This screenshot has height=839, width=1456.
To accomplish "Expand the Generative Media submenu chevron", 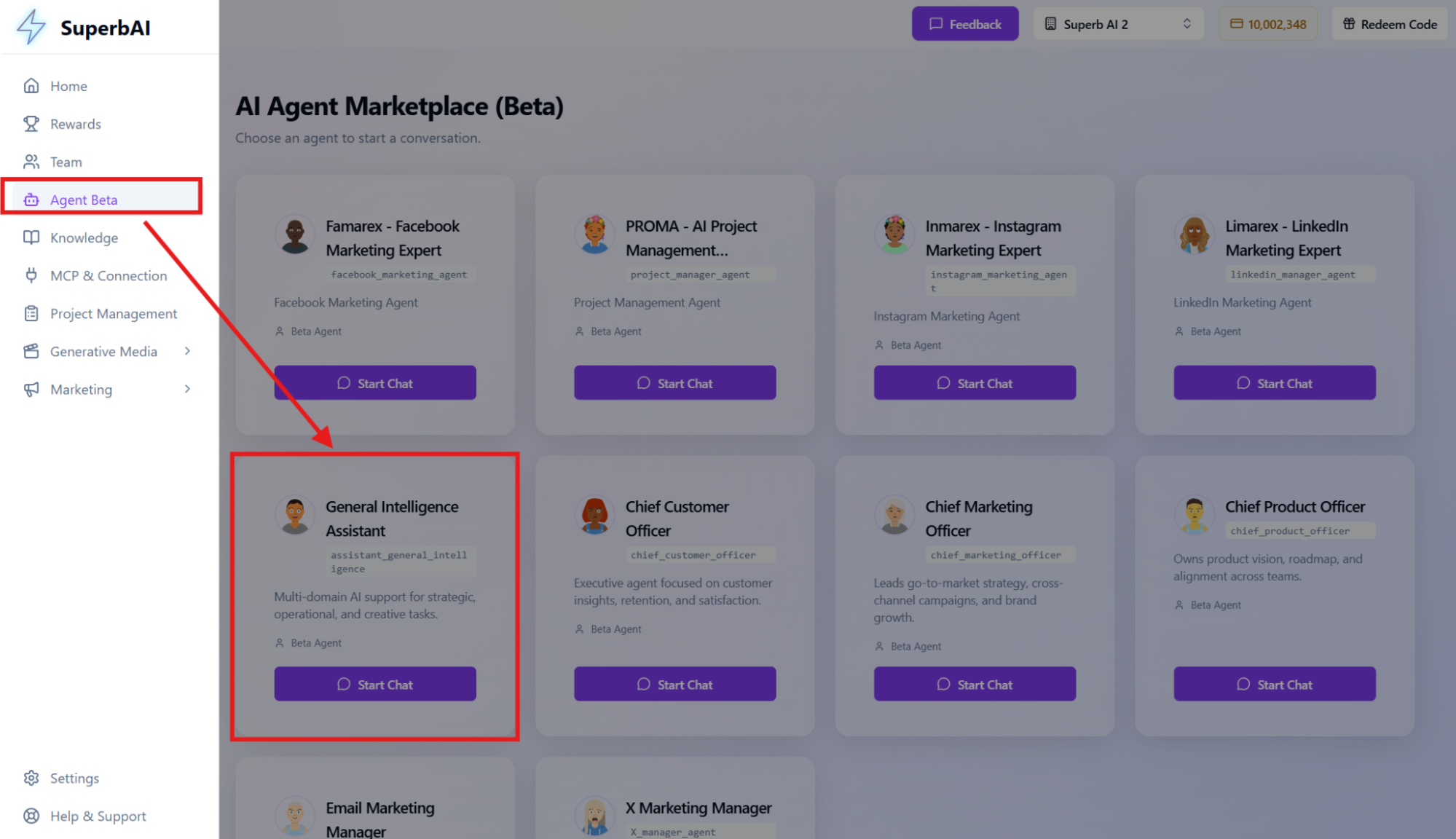I will (187, 351).
